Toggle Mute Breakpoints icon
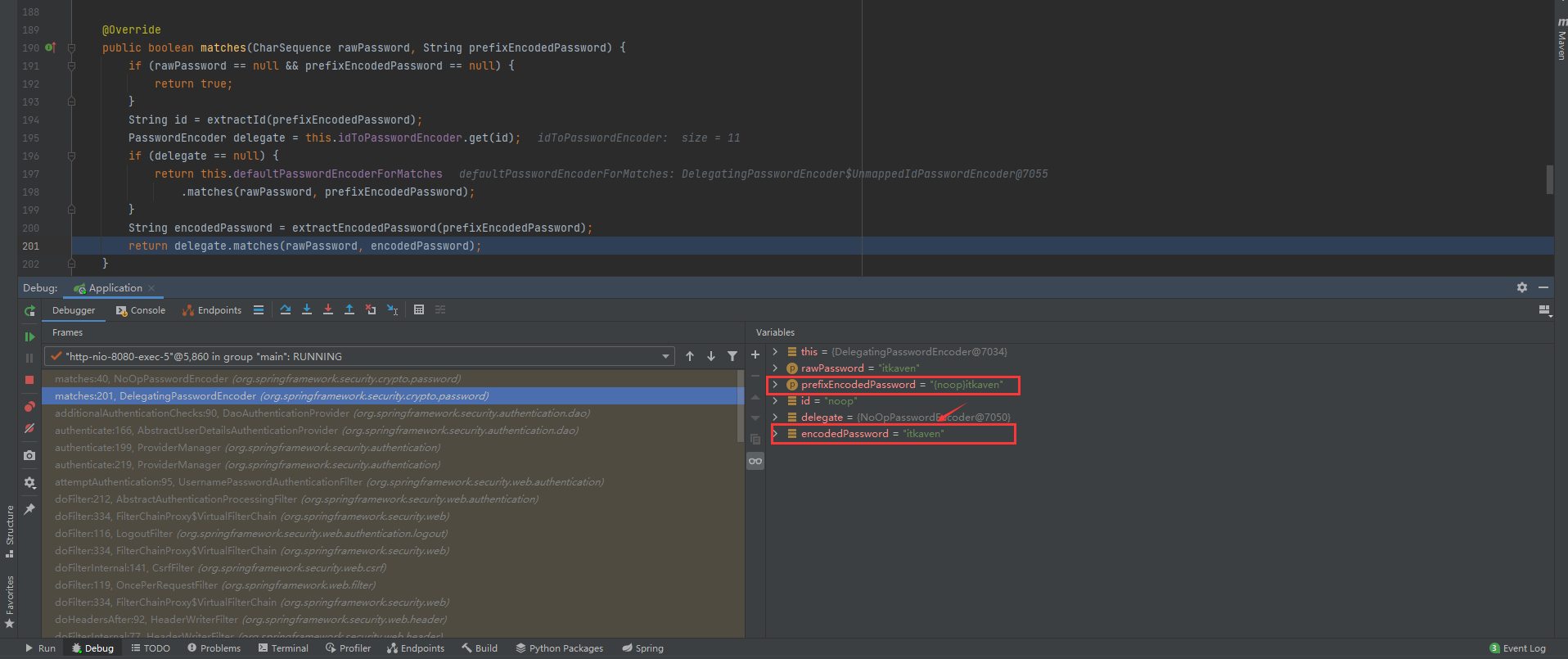 [29, 428]
